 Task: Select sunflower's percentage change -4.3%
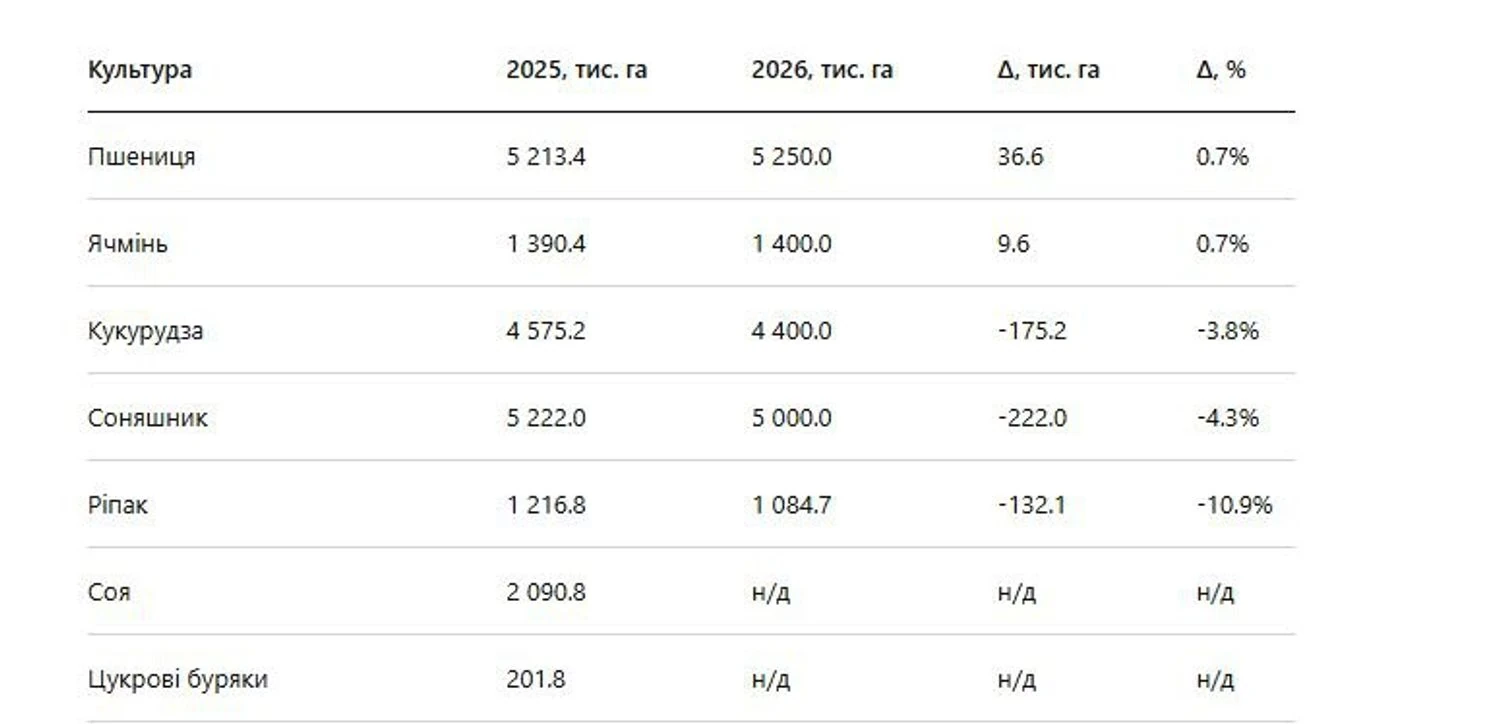click(x=1227, y=418)
